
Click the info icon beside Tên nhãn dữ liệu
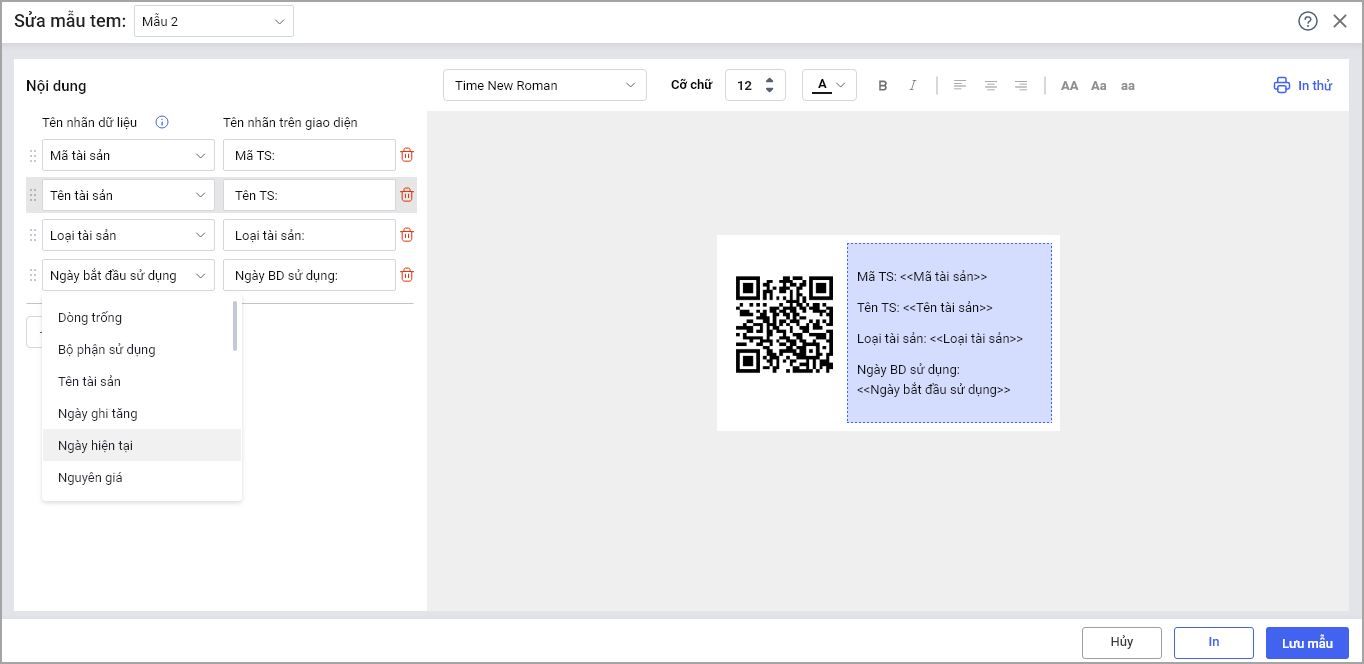pos(162,122)
